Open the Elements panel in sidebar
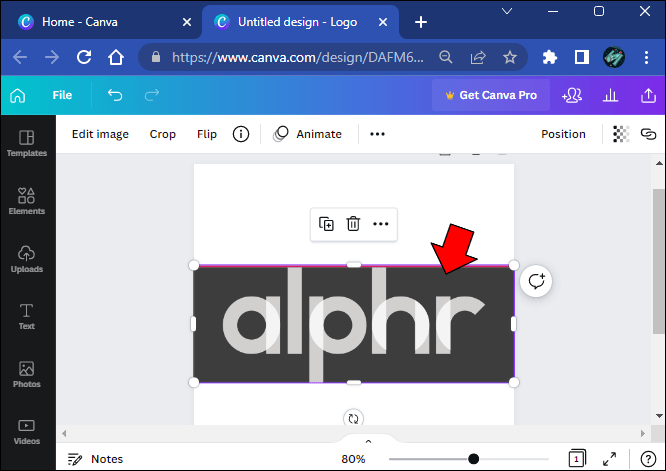Viewport: 666px width, 471px height. pyautogui.click(x=27, y=201)
